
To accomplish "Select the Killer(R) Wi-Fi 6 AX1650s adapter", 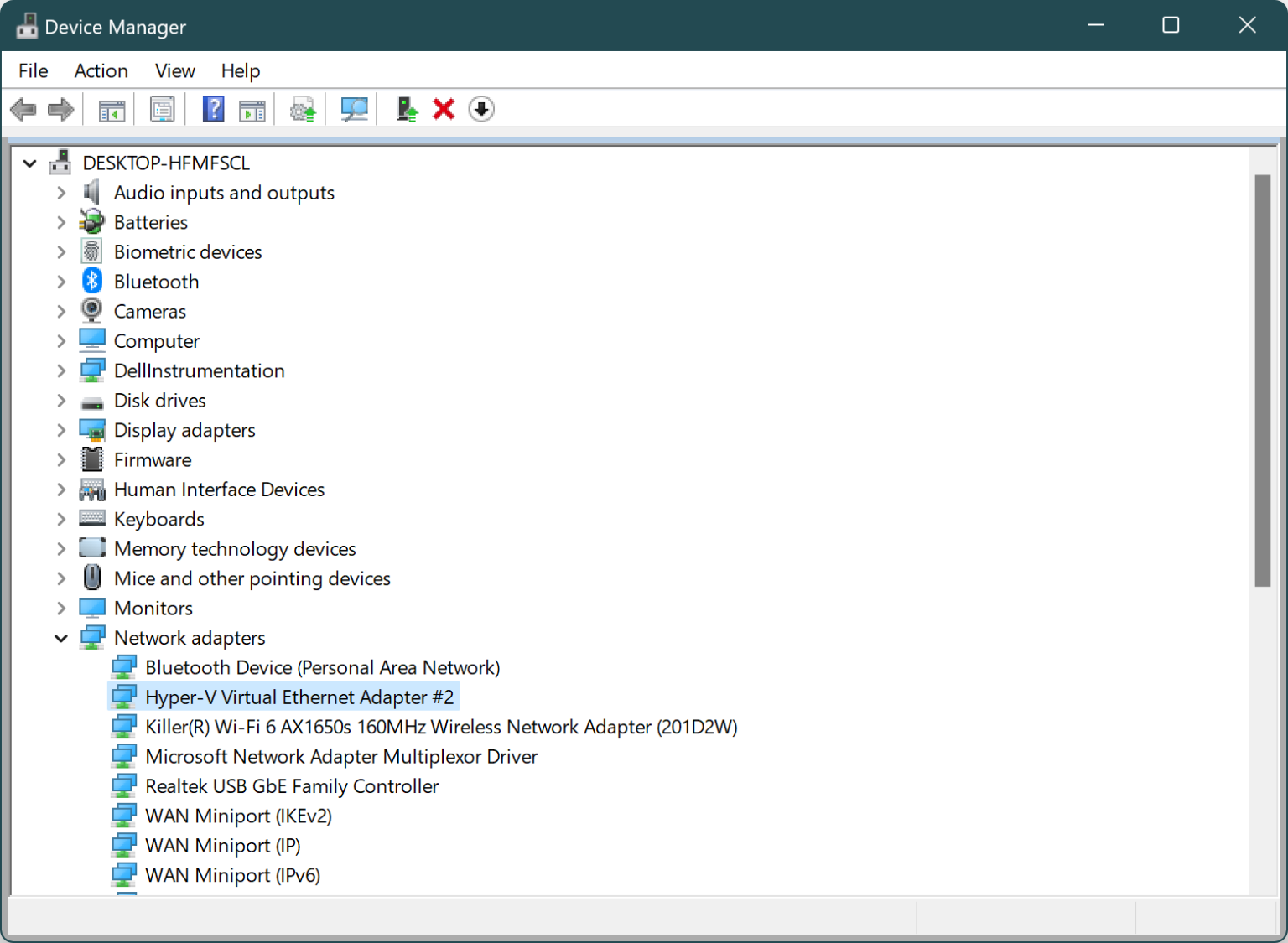I will (441, 727).
